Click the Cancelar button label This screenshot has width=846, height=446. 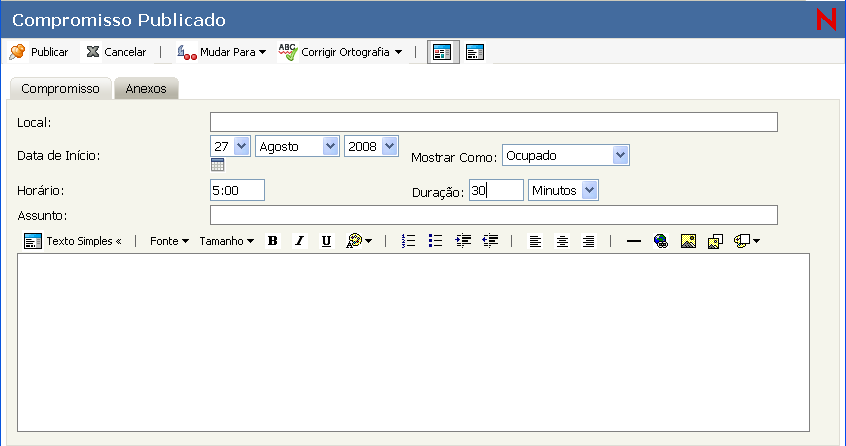(x=125, y=52)
